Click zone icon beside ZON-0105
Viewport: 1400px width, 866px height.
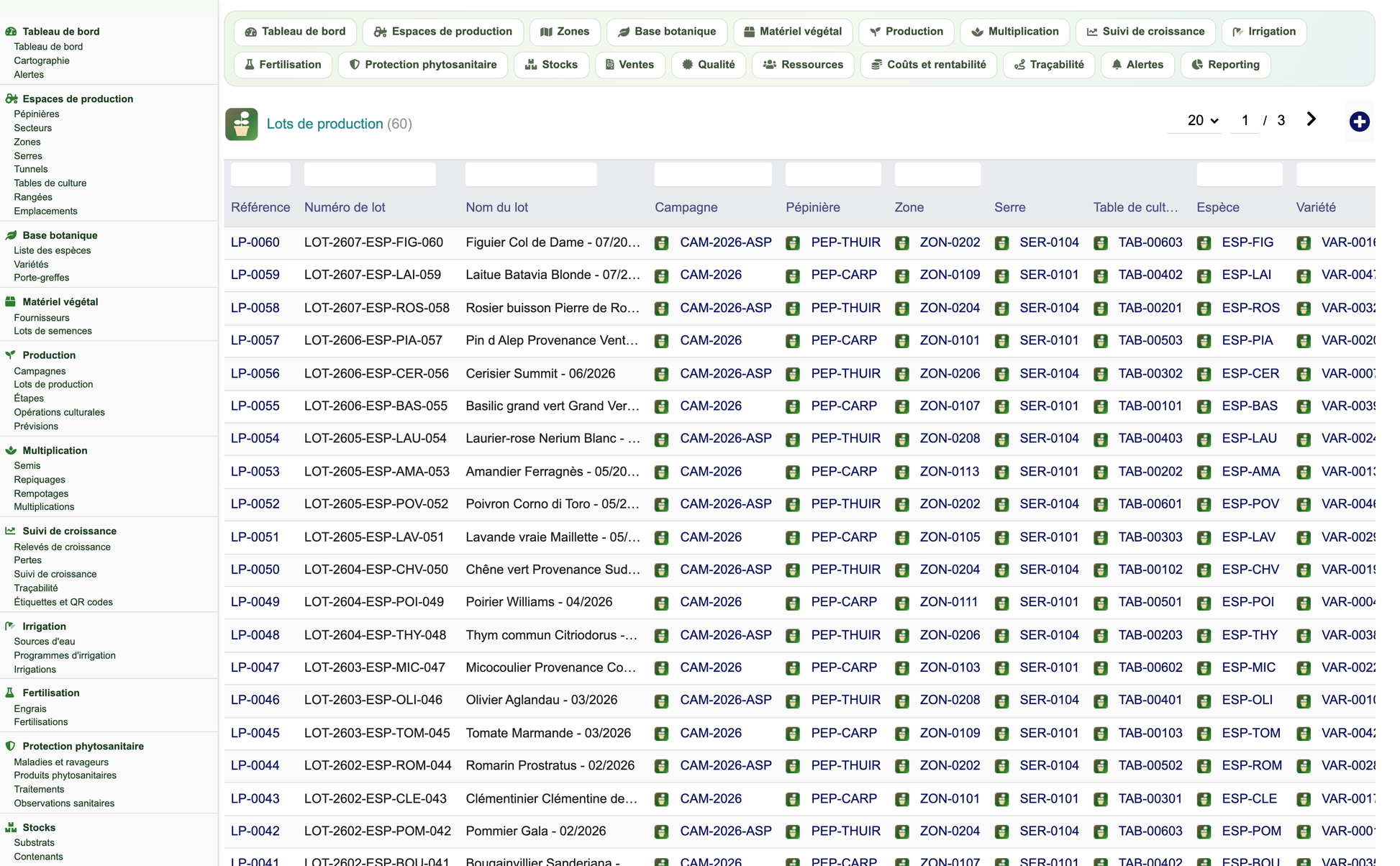point(901,537)
